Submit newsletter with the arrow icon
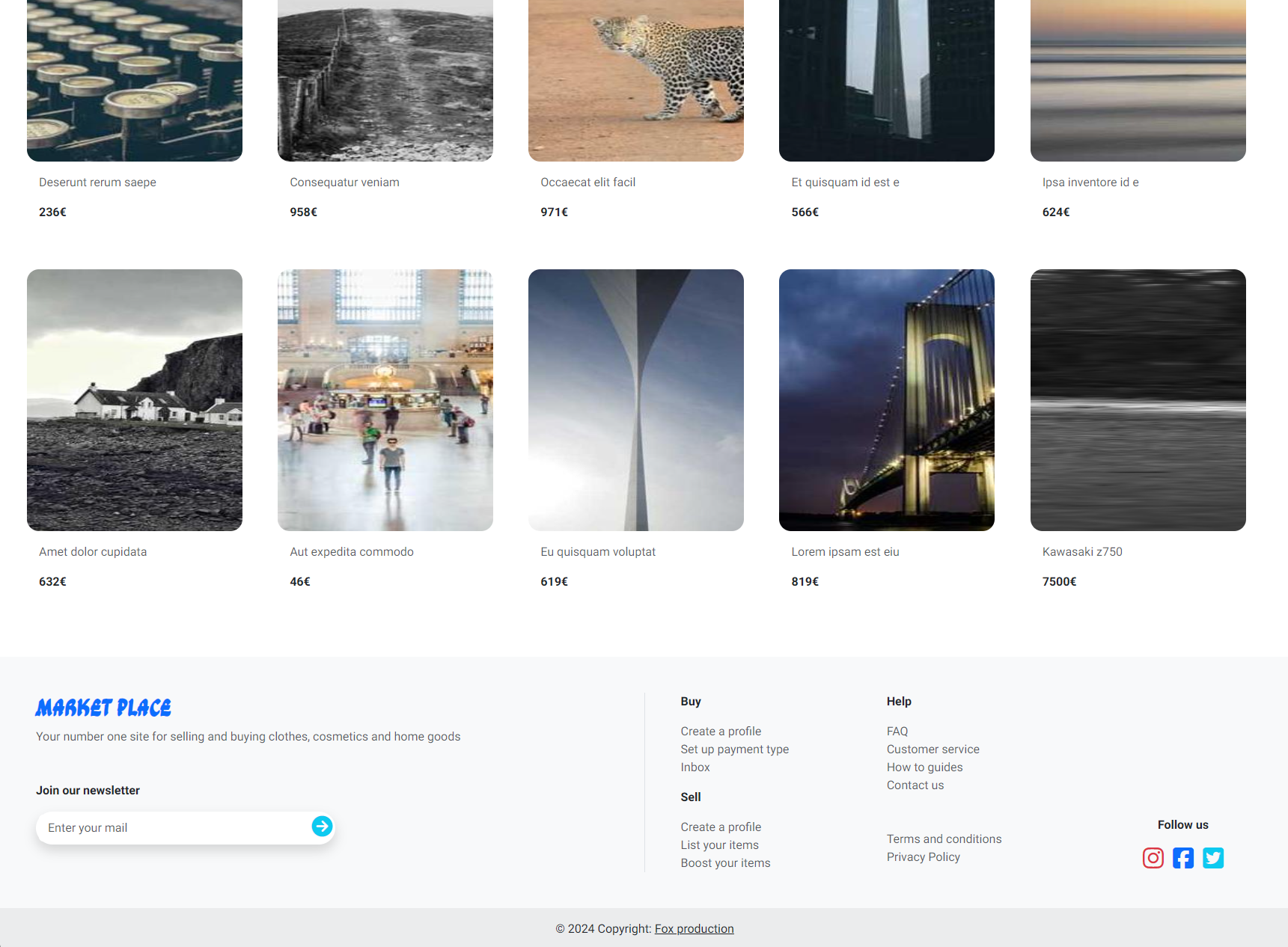This screenshot has height=947, width=1288. click(322, 827)
